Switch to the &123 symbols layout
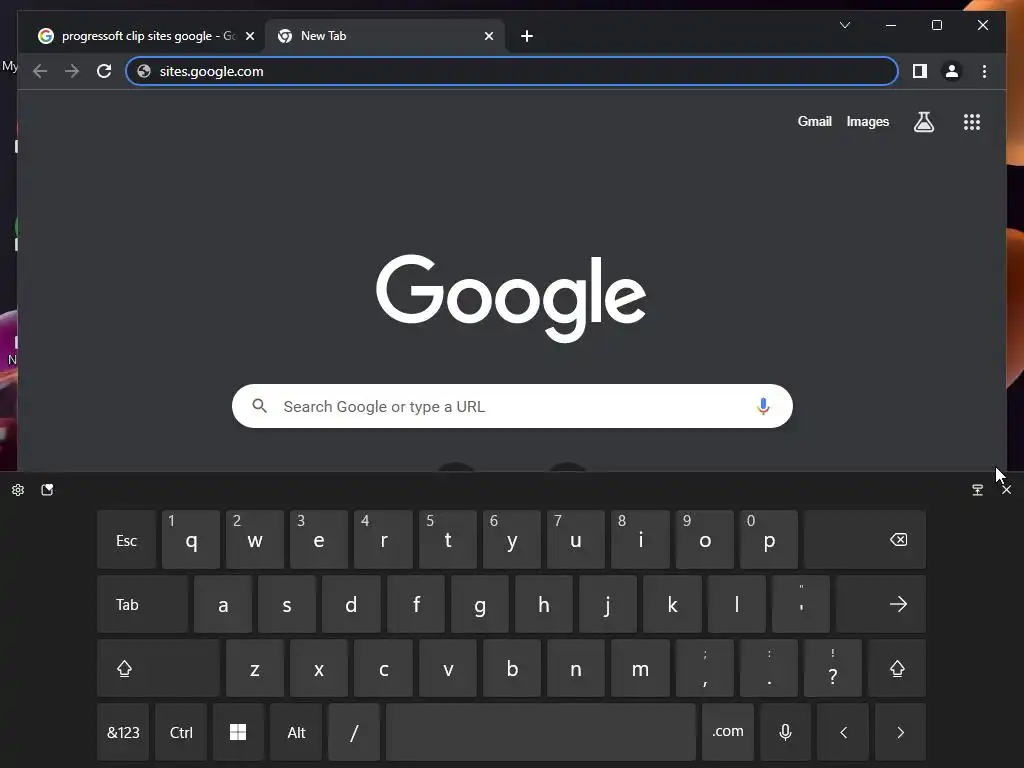Image resolution: width=1024 pixels, height=768 pixels. coord(123,732)
